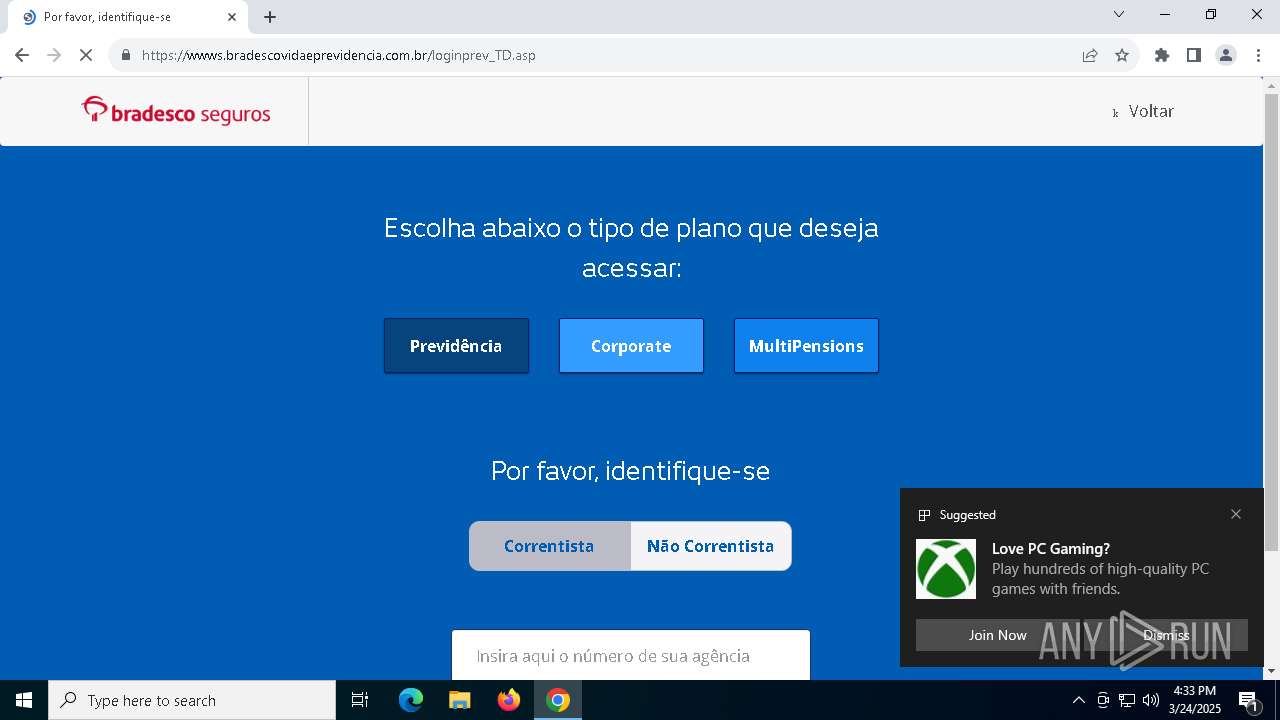Click Join Now in the notification
Image resolution: width=1280 pixels, height=720 pixels.
click(x=997, y=635)
